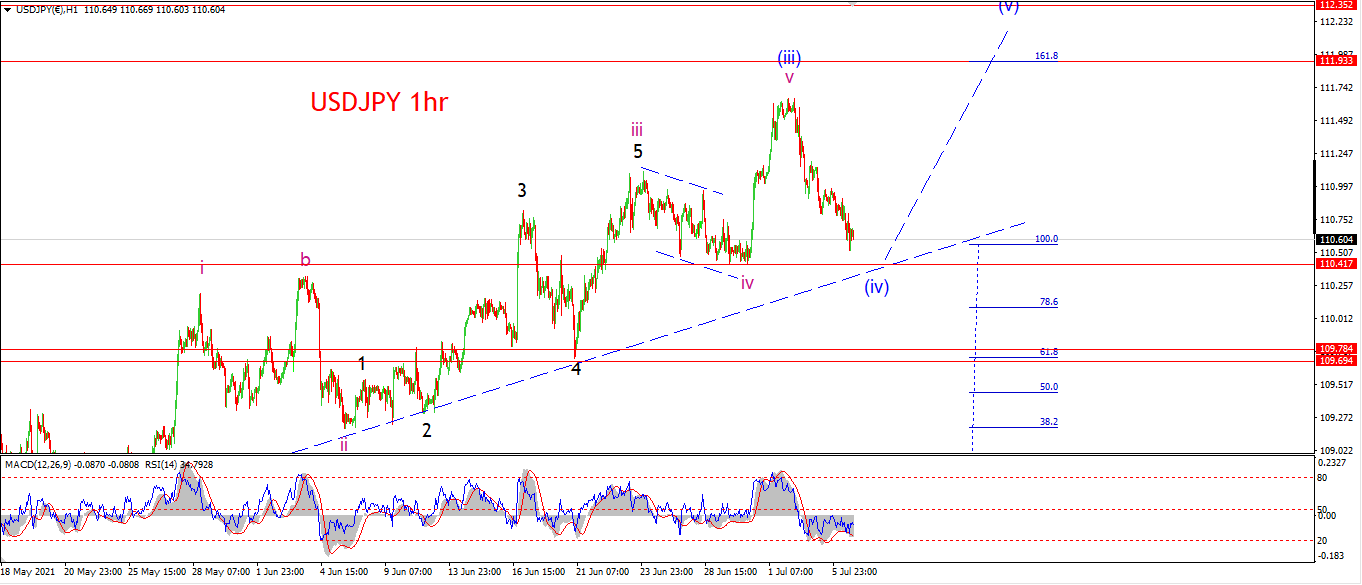Viewport: 1362px width, 585px height.
Task: Select the pink iv wave marker
Action: point(747,283)
